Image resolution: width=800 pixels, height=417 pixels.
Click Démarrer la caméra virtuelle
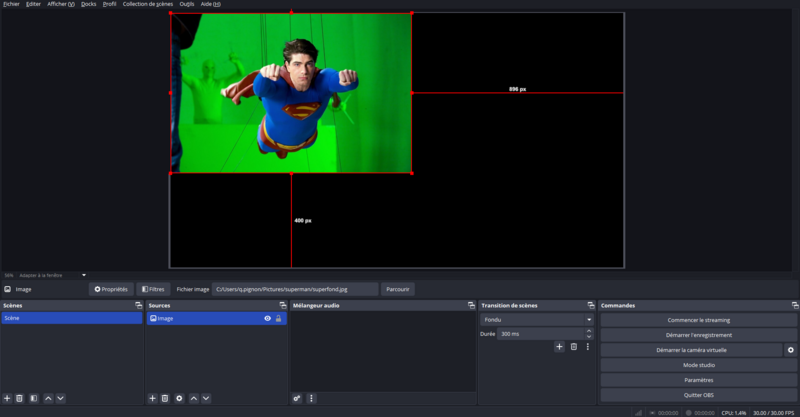(691, 350)
